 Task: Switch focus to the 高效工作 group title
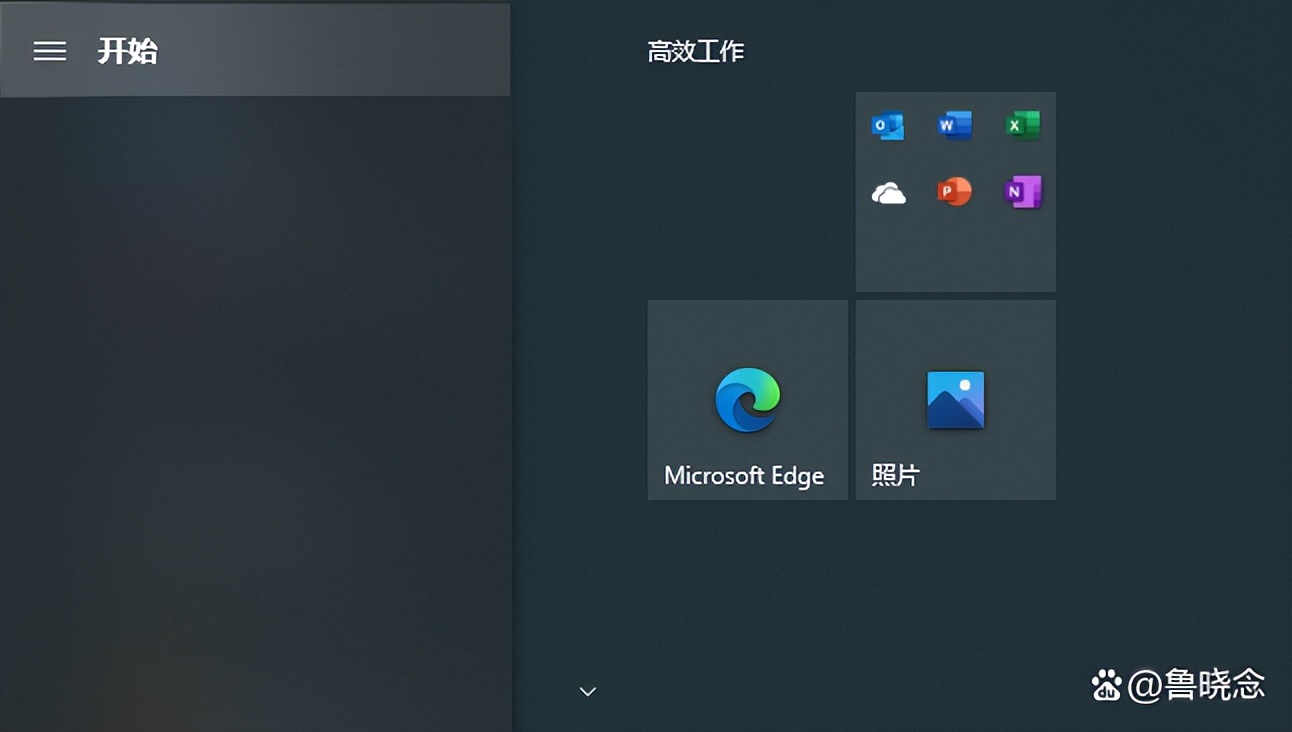[695, 51]
